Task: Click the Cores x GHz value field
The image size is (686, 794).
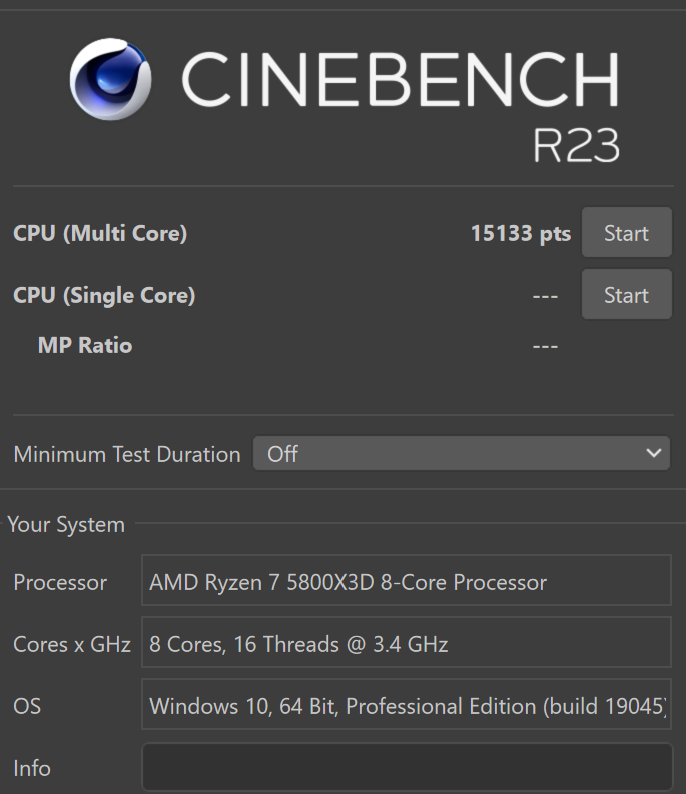Action: click(406, 644)
